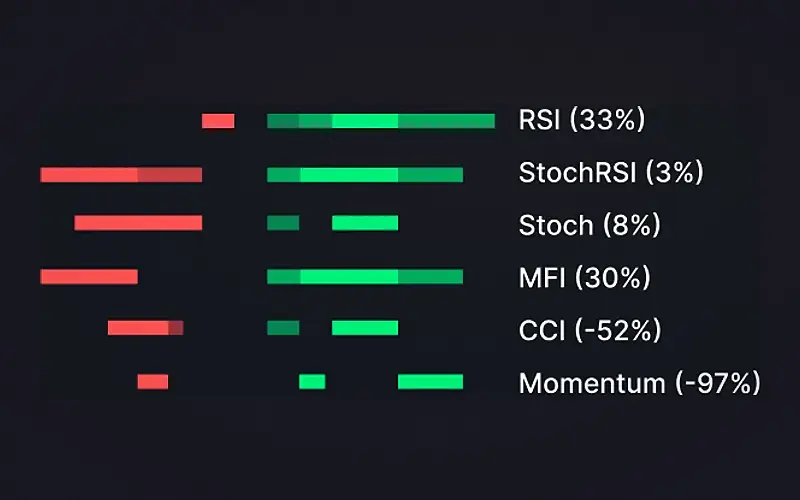The height and width of the screenshot is (500, 800).
Task: Click the red bar in StochRSI row
Action: tap(121, 174)
